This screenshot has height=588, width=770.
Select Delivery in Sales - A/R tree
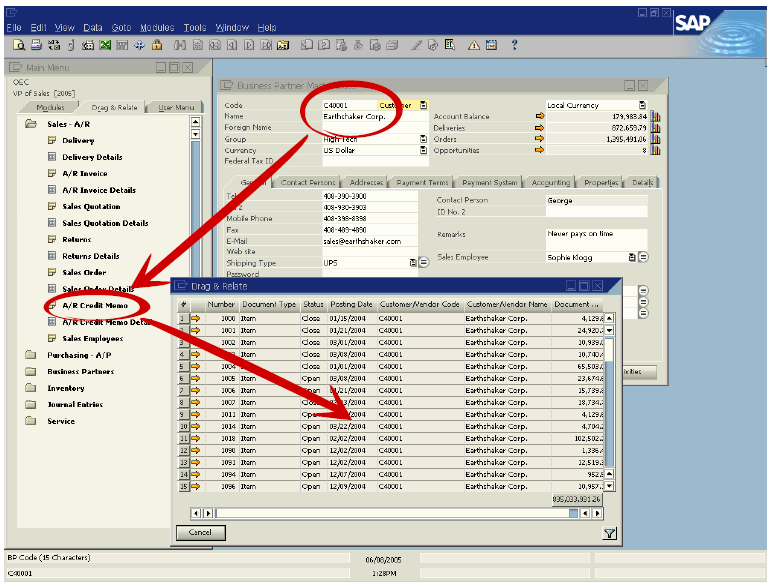tap(78, 140)
